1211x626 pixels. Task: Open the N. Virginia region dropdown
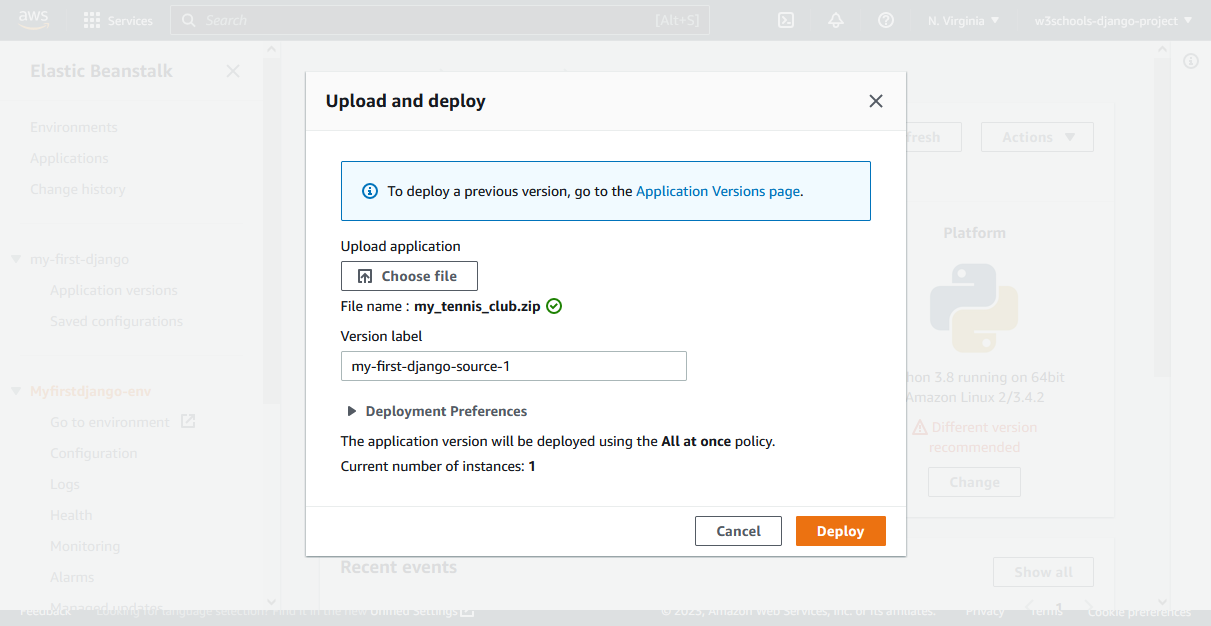point(963,20)
